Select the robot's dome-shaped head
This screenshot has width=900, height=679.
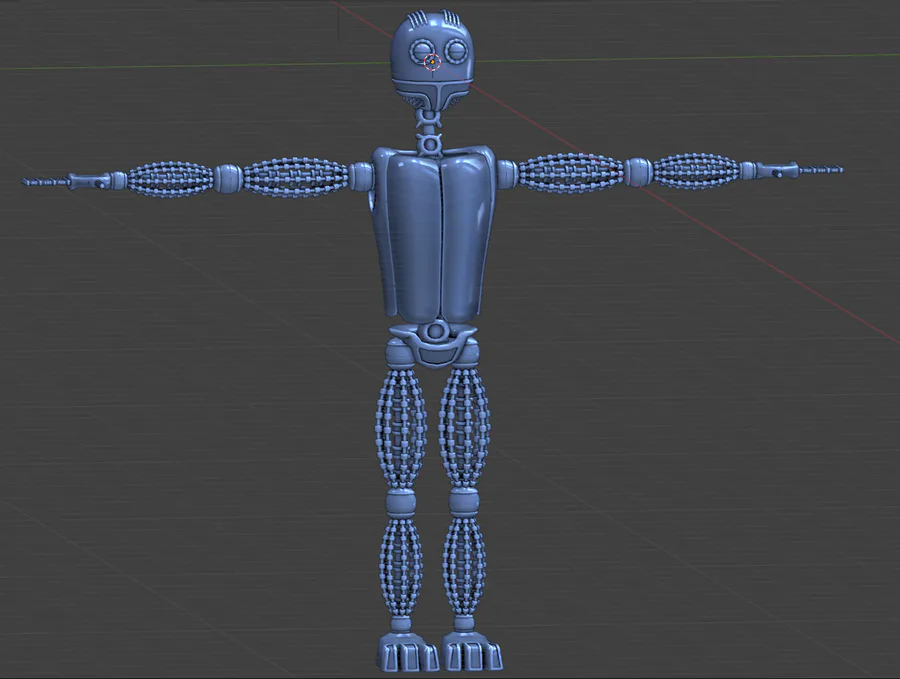pyautogui.click(x=433, y=60)
